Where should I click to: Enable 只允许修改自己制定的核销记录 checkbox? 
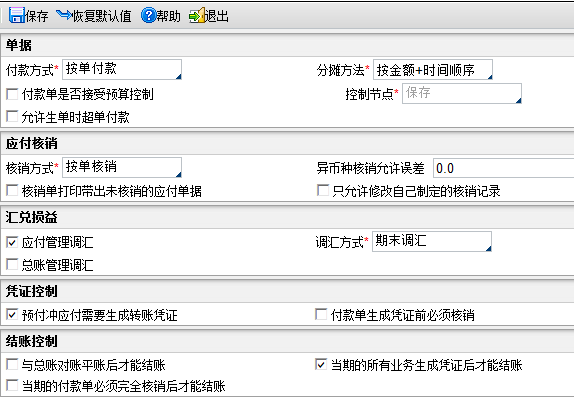(x=323, y=190)
